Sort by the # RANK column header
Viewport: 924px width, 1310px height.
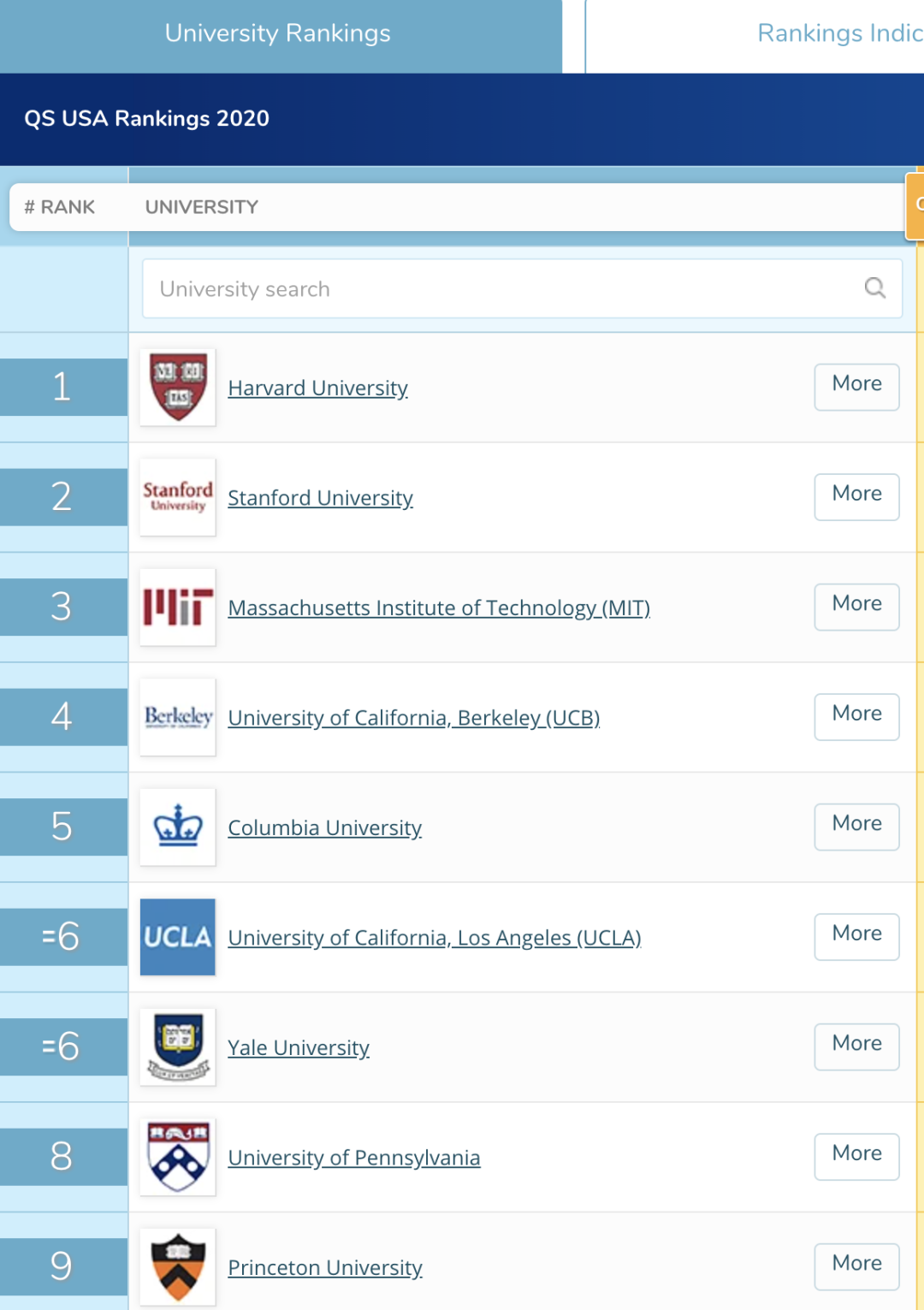coord(60,207)
